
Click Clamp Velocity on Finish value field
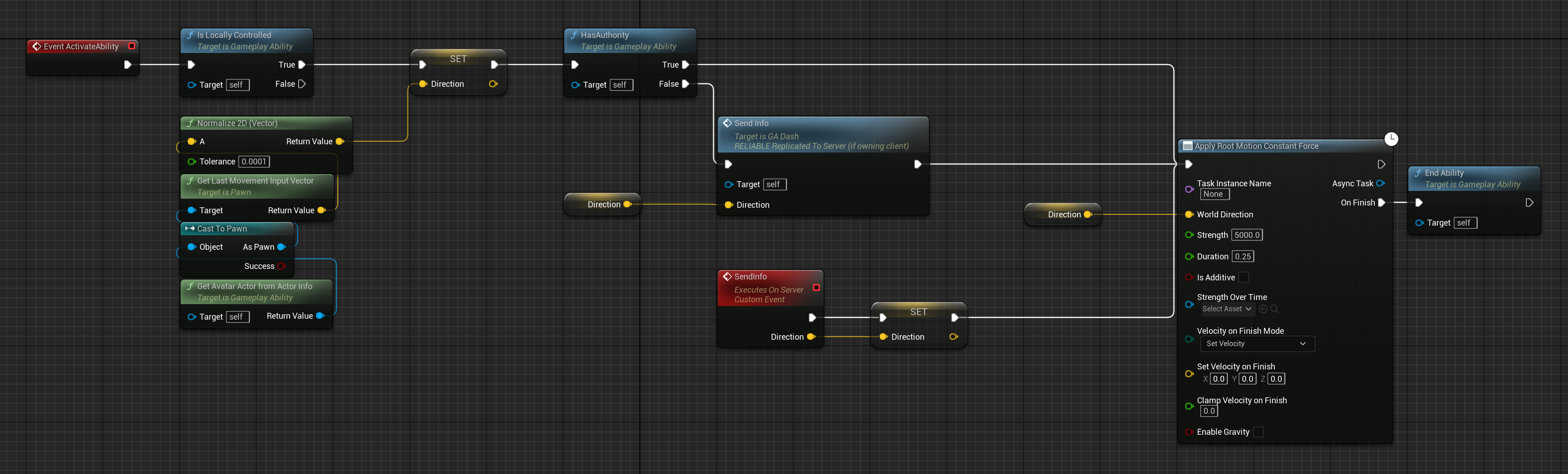pyautogui.click(x=1209, y=411)
